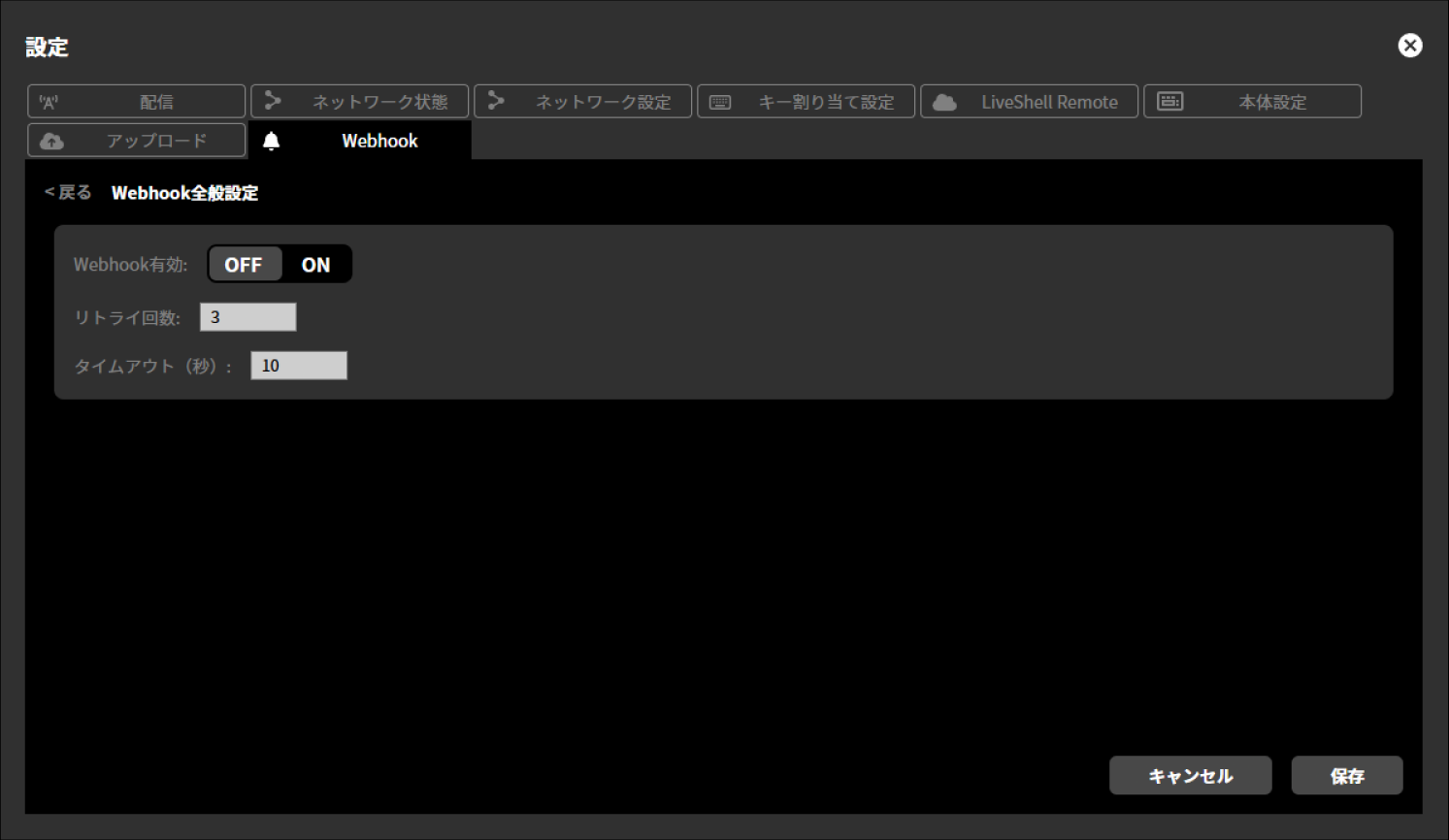Click the リトライ回数 input field
This screenshot has width=1449, height=840.
tap(247, 316)
